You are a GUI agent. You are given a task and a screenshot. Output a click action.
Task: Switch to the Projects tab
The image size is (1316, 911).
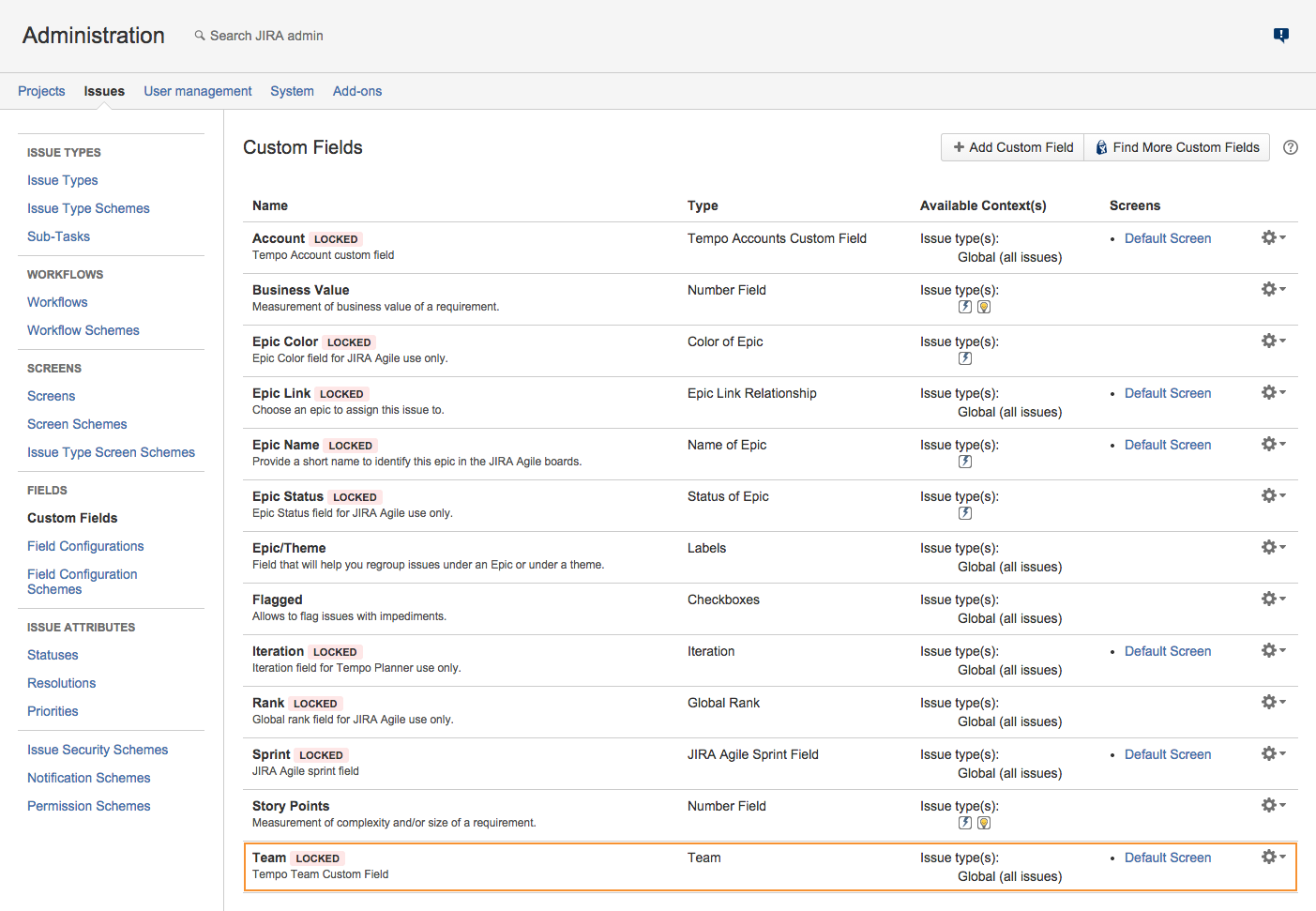[x=41, y=91]
